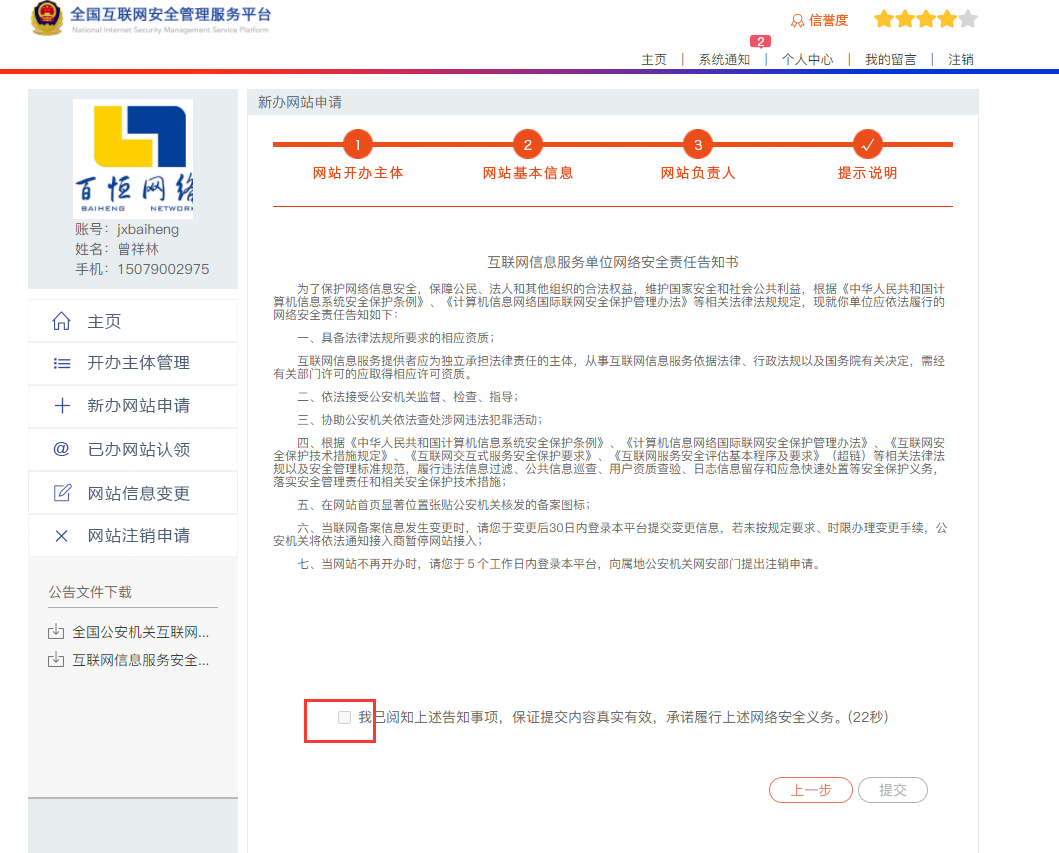This screenshot has height=853, width=1059.
Task: Select step 3 circle 网站负责人
Action: pyautogui.click(x=697, y=143)
